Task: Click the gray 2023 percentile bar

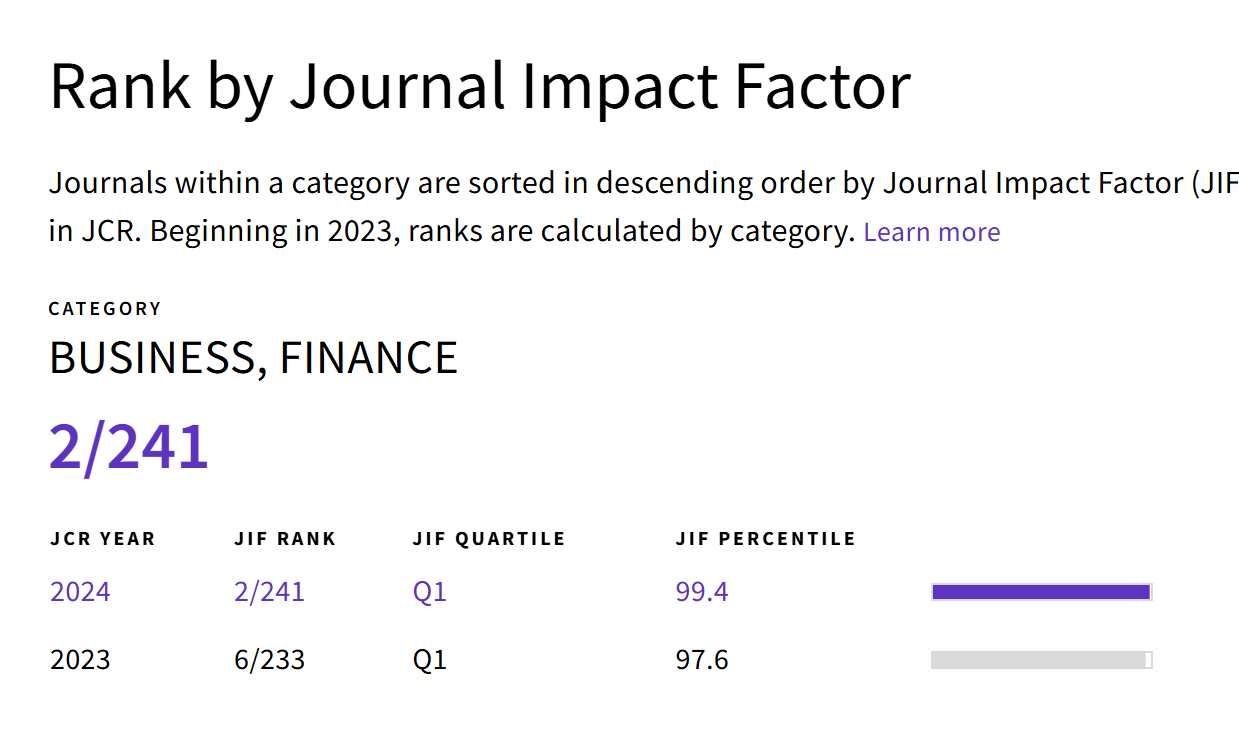Action: point(1040,660)
